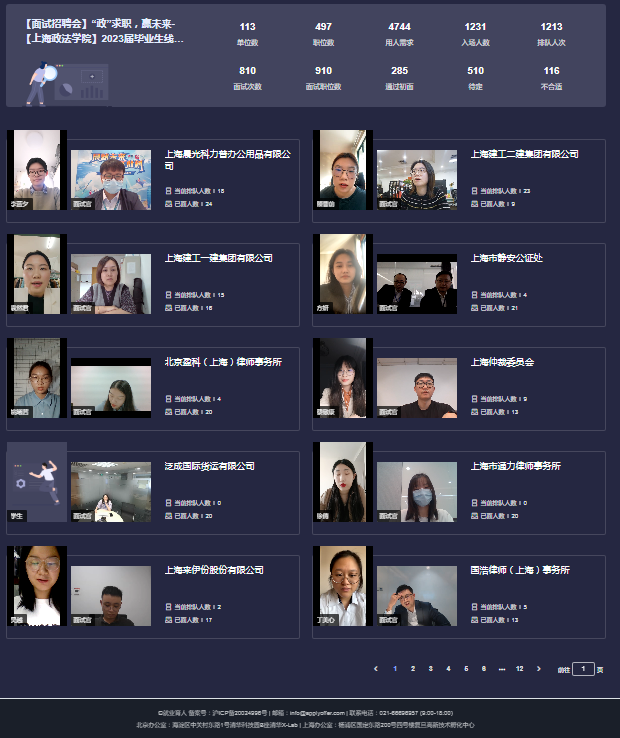
Task: Open student placeholder video in 泛成国际货运 card
Action: pos(36,481)
